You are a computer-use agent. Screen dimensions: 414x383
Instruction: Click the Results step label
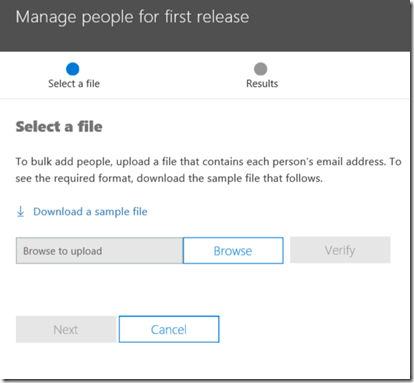(262, 84)
